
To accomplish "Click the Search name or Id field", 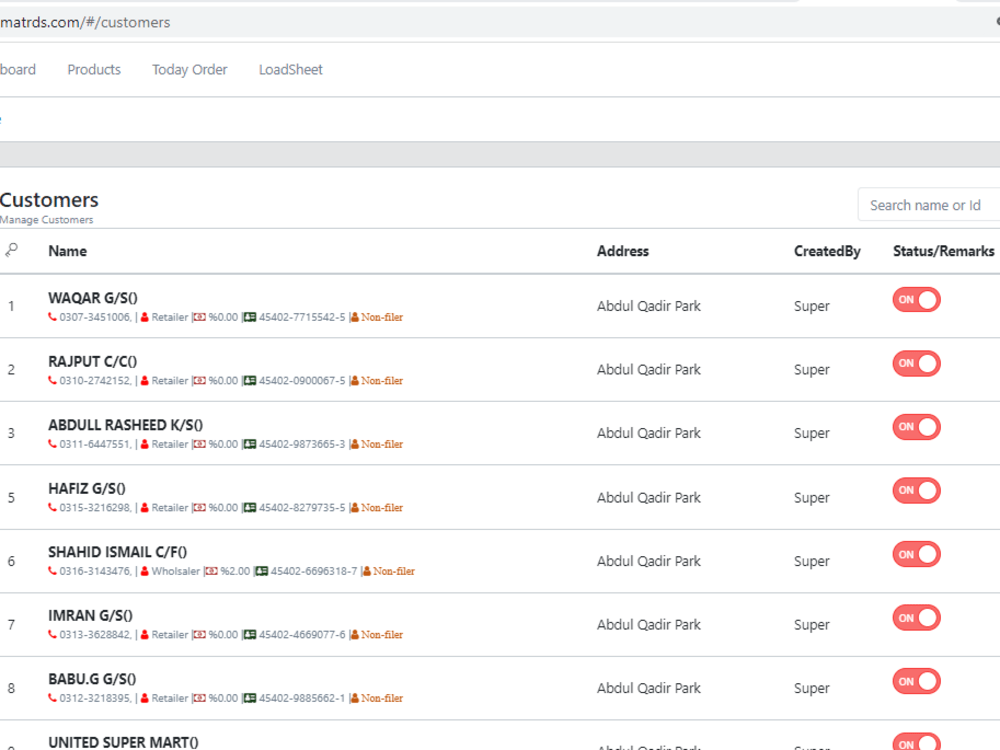I will [x=929, y=205].
